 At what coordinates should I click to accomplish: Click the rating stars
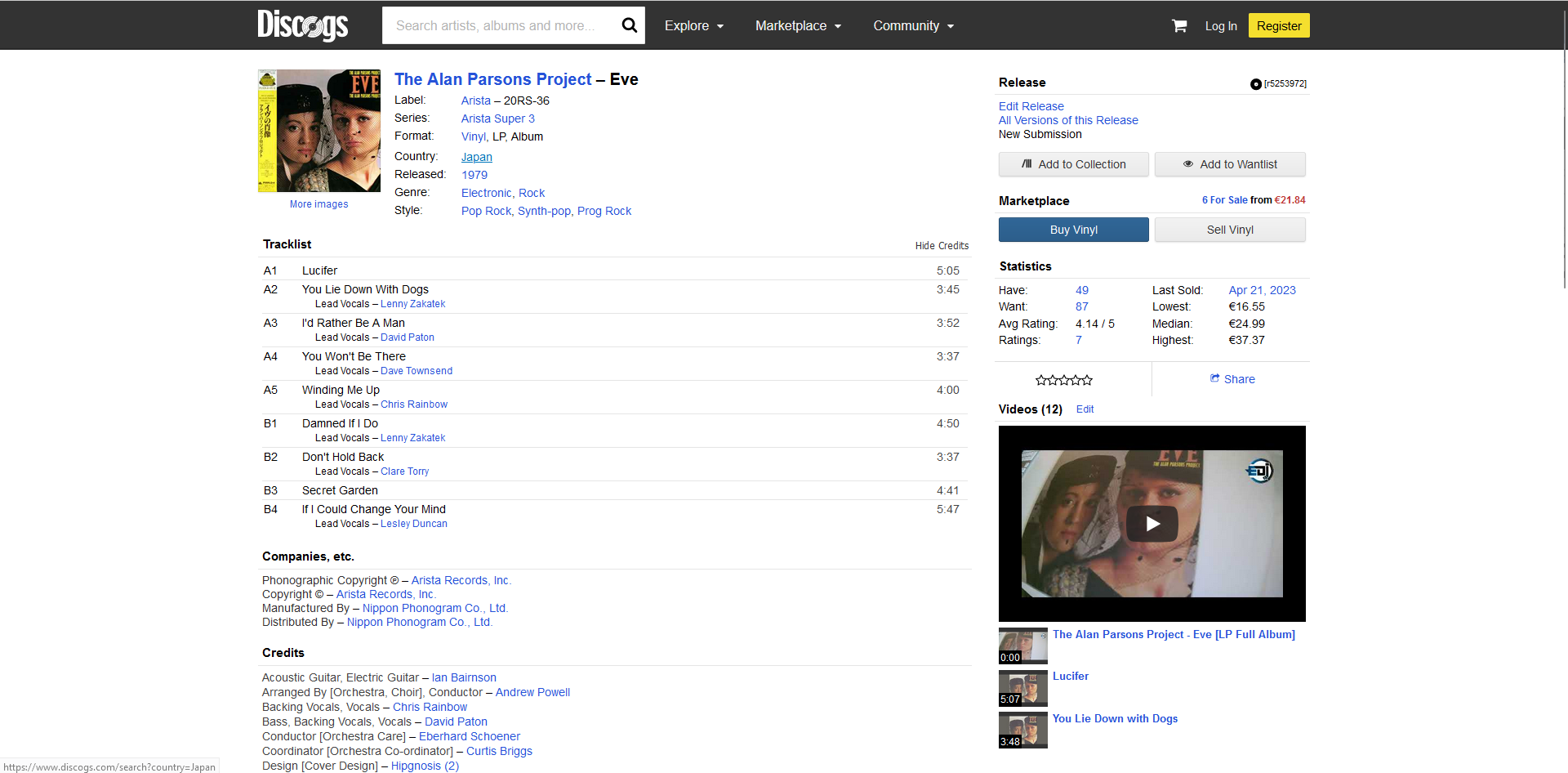1063,380
